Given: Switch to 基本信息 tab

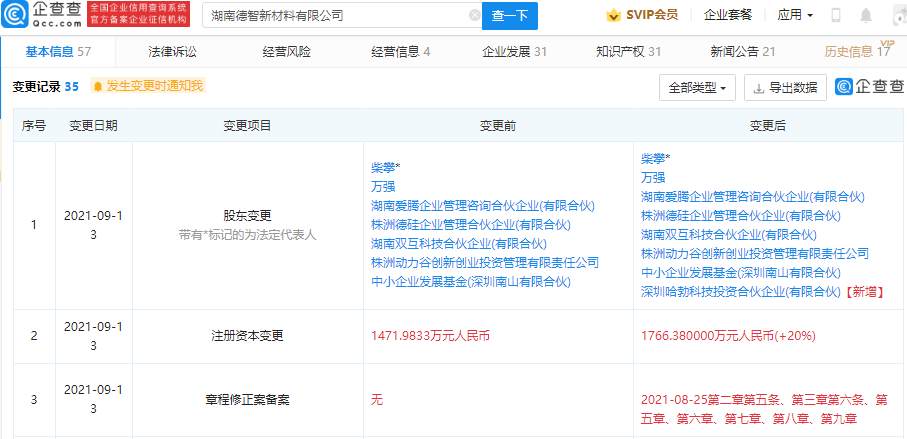Looking at the screenshot, I should pos(58,52).
